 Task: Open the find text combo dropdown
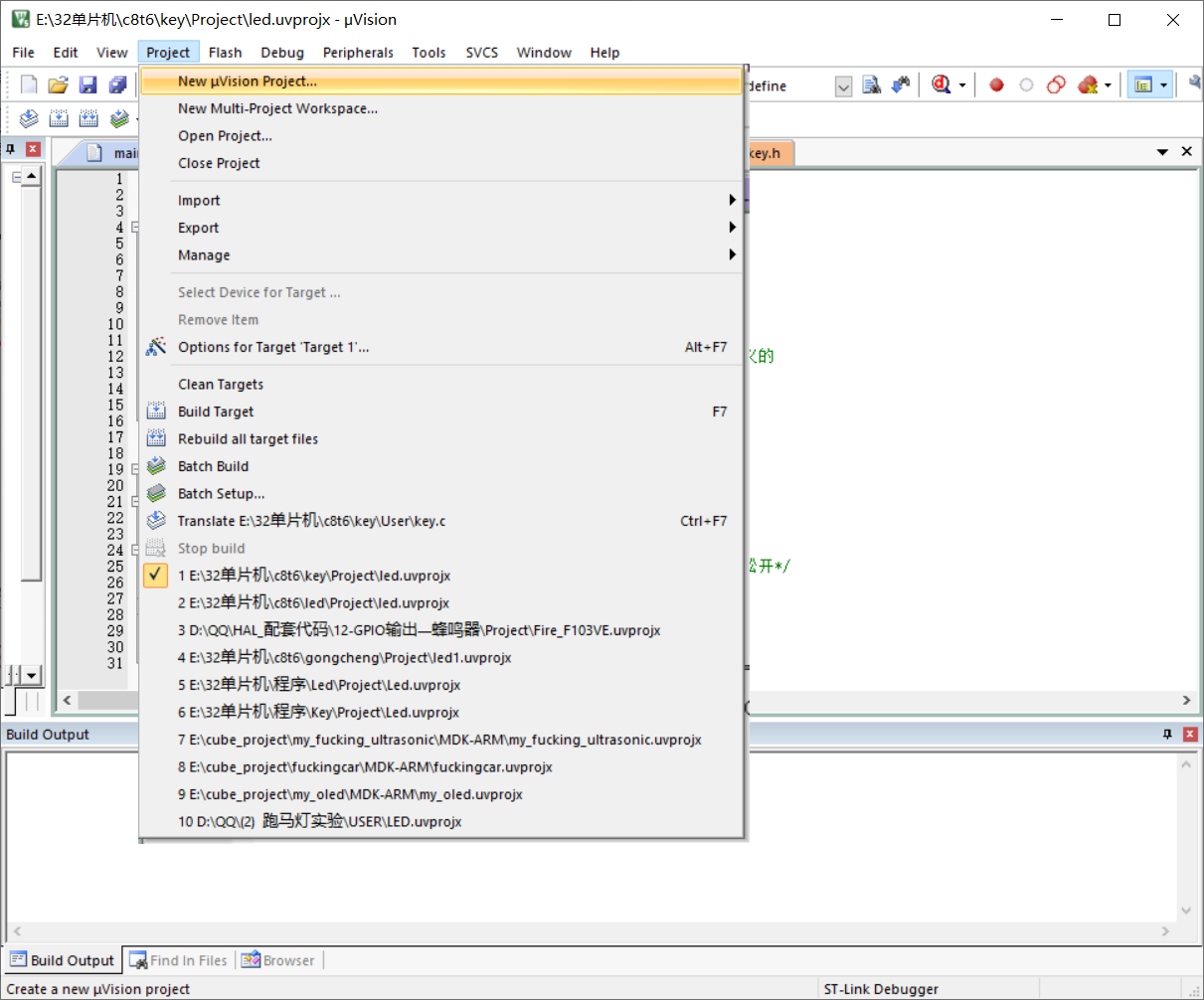[x=843, y=86]
